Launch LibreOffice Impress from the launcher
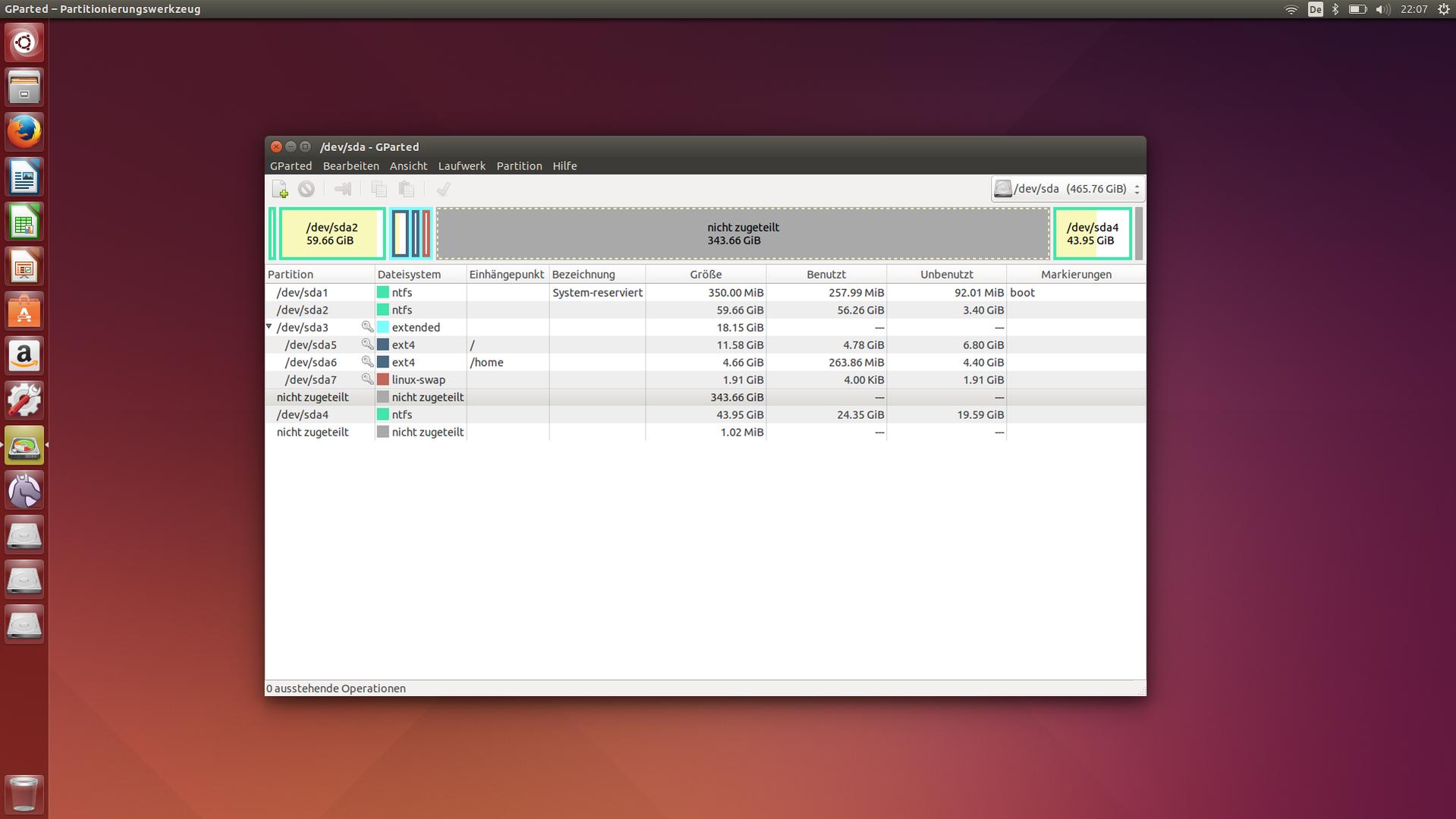The image size is (1456, 819). tap(24, 266)
